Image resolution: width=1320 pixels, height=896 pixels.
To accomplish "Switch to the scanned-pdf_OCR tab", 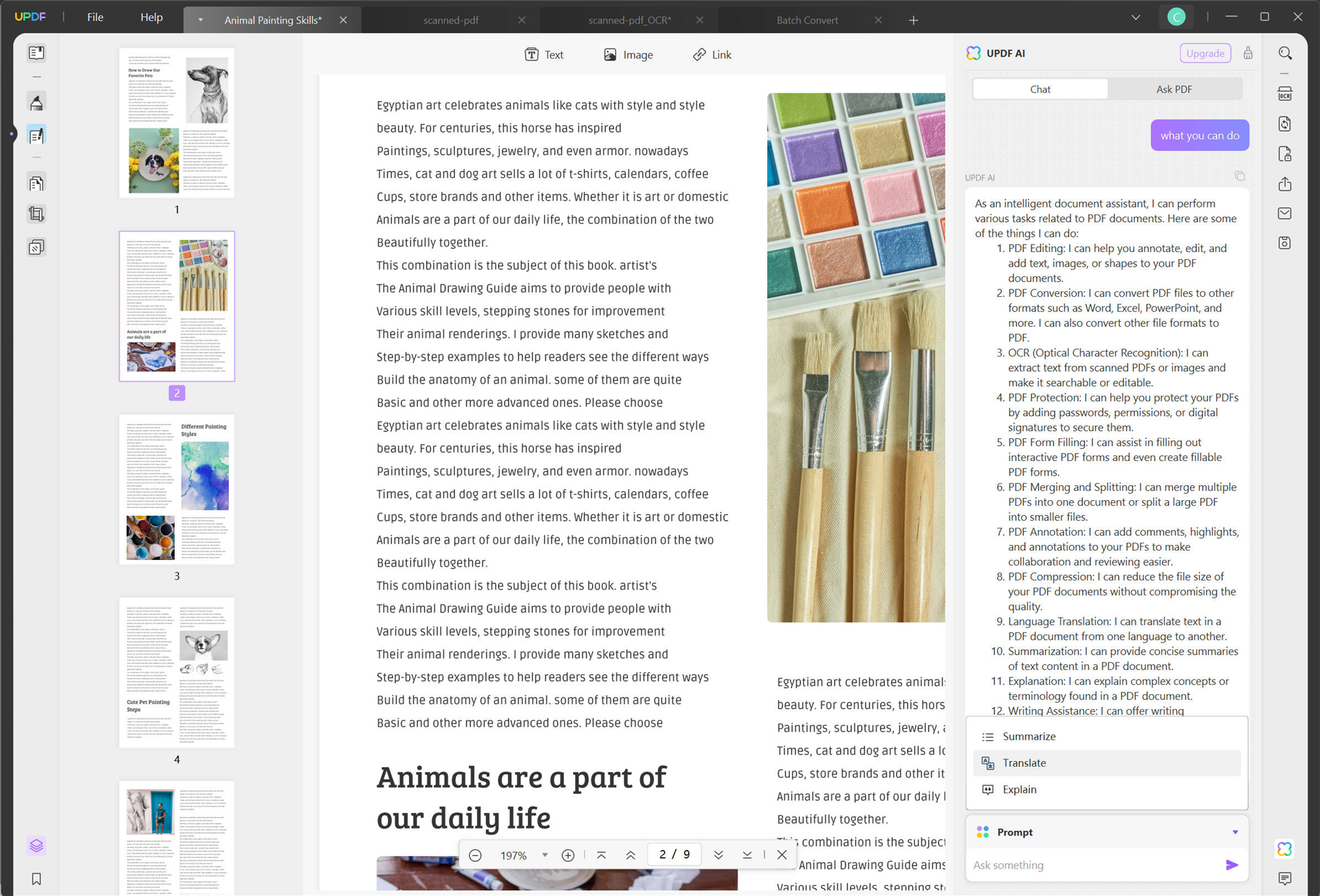I will 629,20.
